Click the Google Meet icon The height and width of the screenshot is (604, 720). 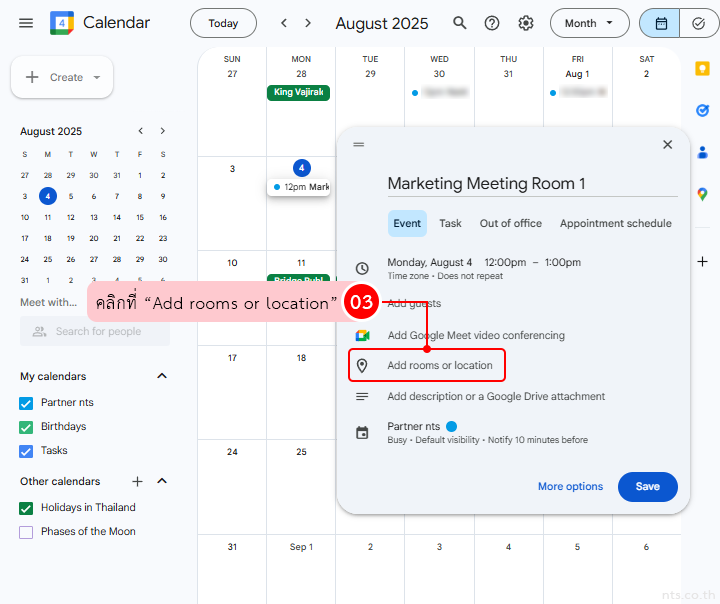tap(362, 336)
